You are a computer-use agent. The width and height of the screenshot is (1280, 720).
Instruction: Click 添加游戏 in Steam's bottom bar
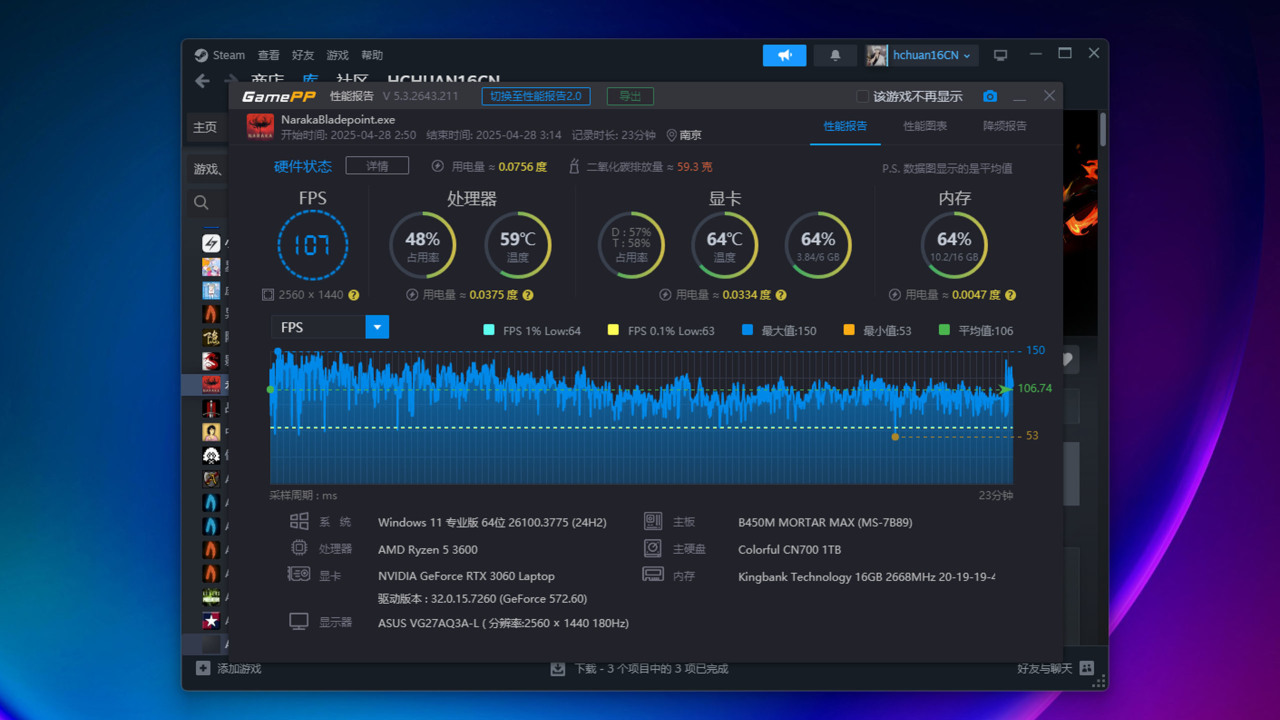point(239,668)
